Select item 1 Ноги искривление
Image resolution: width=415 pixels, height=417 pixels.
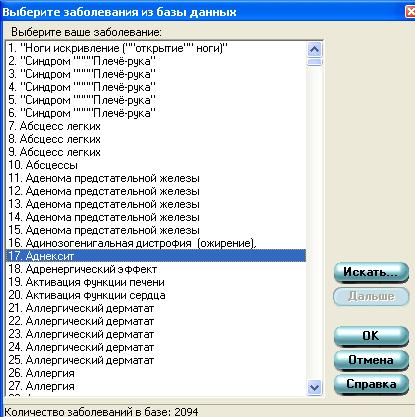coord(156,48)
